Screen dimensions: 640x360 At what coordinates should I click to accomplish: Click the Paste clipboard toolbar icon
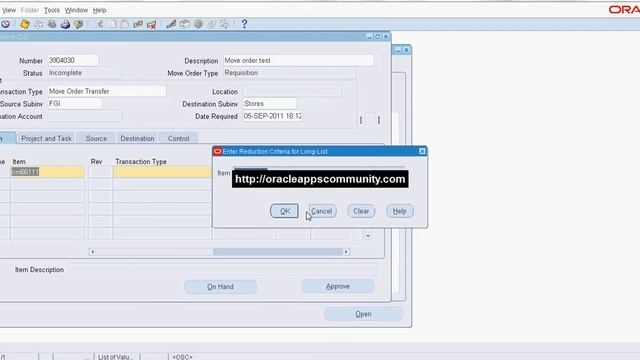(x=124, y=24)
